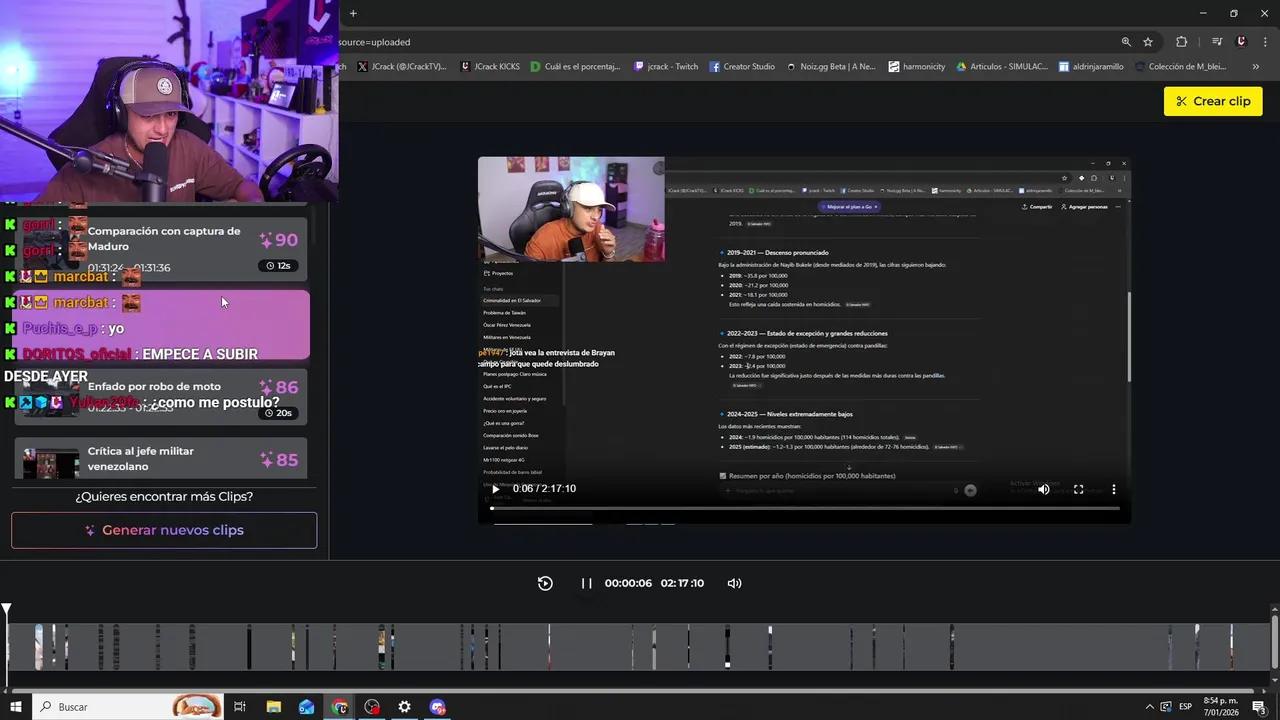
Task: Pause playback with the editor pause button
Action: [587, 583]
